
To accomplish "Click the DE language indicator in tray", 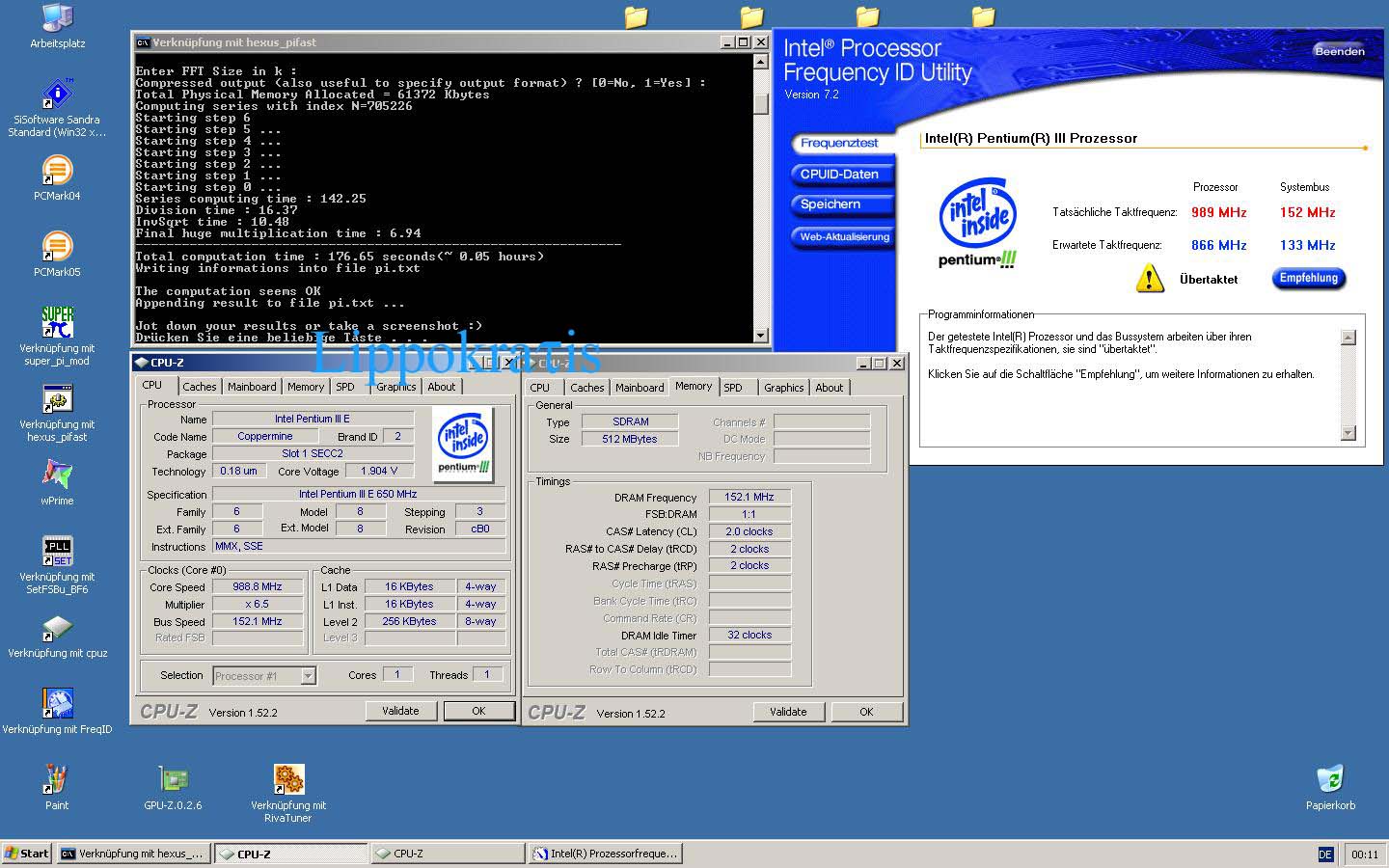I will point(1325,854).
